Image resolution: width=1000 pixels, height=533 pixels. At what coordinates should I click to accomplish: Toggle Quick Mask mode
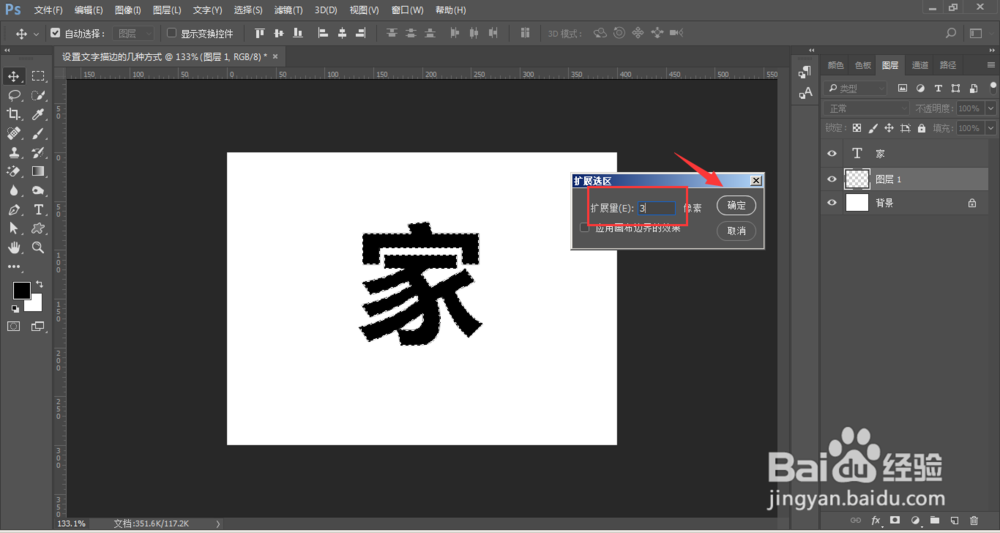pyautogui.click(x=13, y=326)
